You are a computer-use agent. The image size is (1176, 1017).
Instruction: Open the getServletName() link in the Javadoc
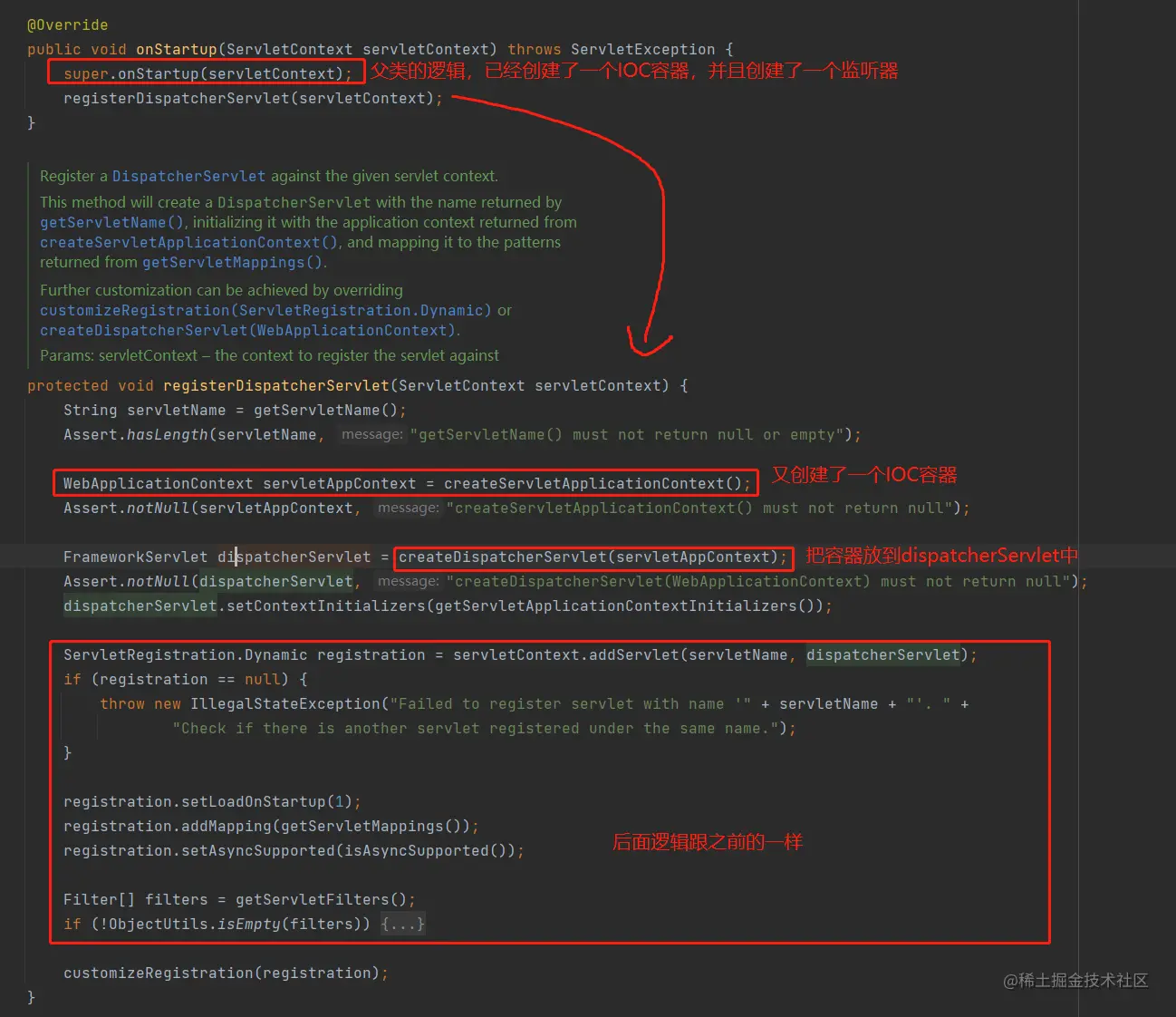112,222
